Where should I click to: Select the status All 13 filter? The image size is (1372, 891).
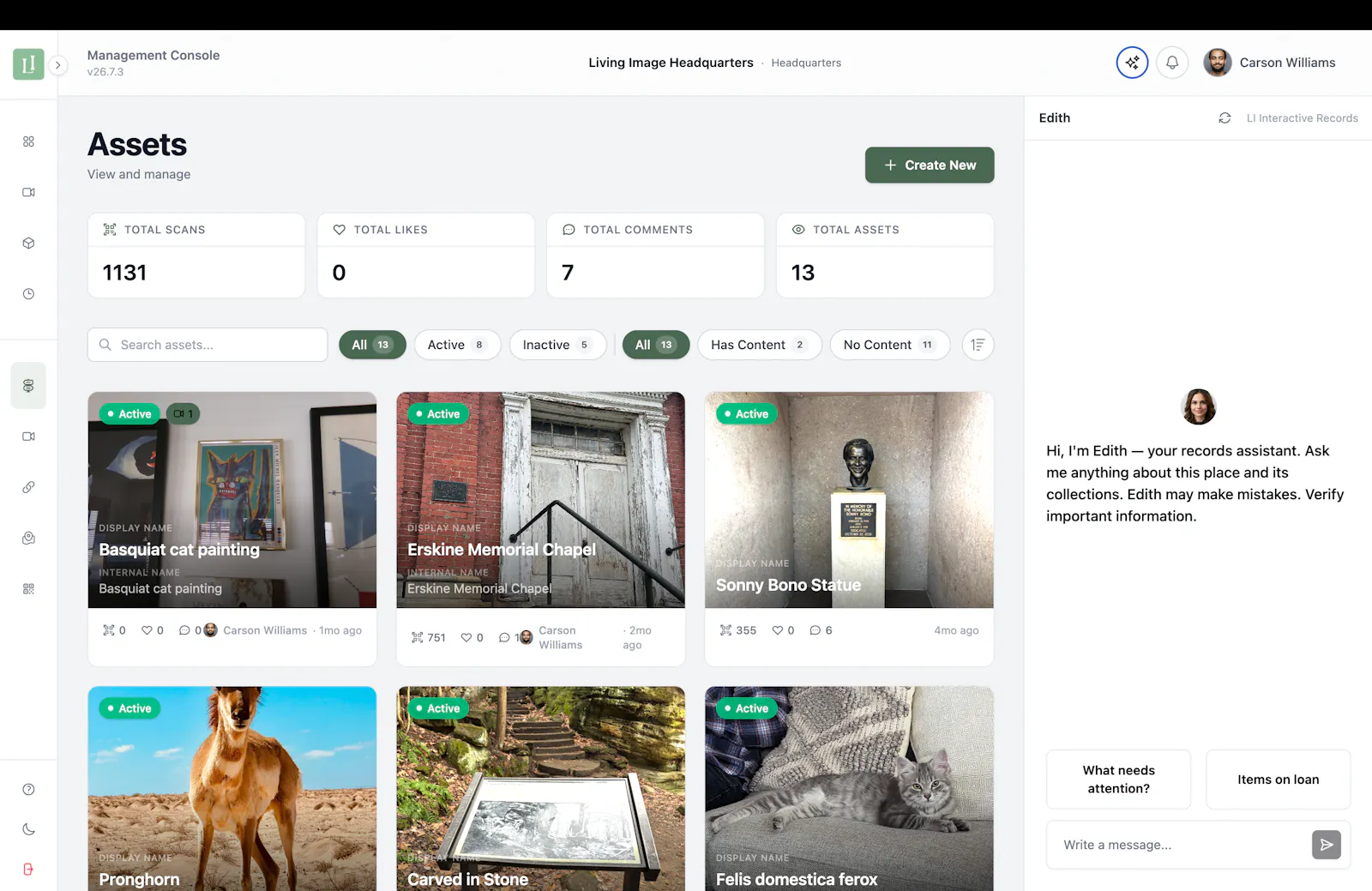[x=372, y=345]
